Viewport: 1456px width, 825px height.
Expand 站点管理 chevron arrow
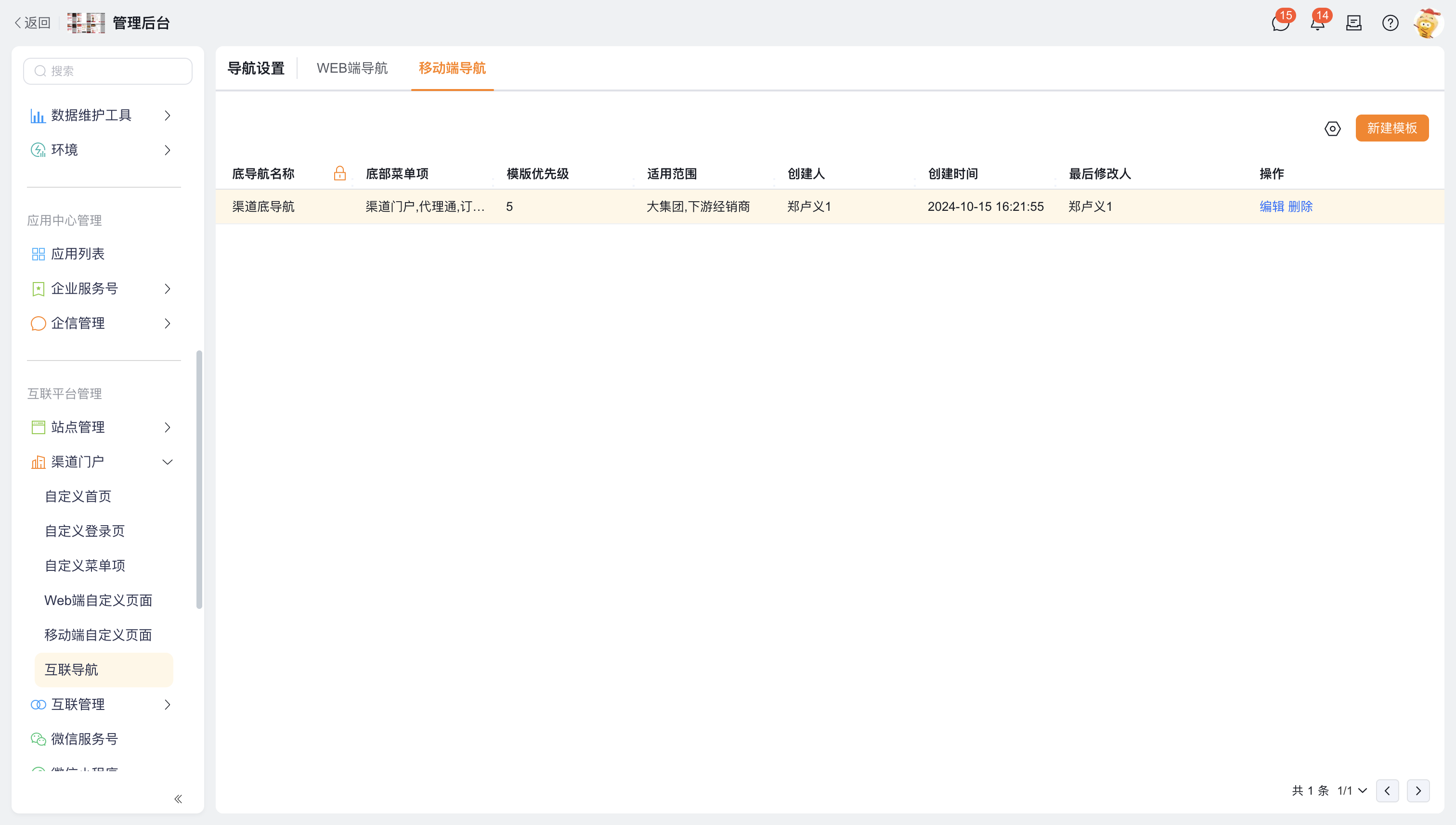coord(167,427)
